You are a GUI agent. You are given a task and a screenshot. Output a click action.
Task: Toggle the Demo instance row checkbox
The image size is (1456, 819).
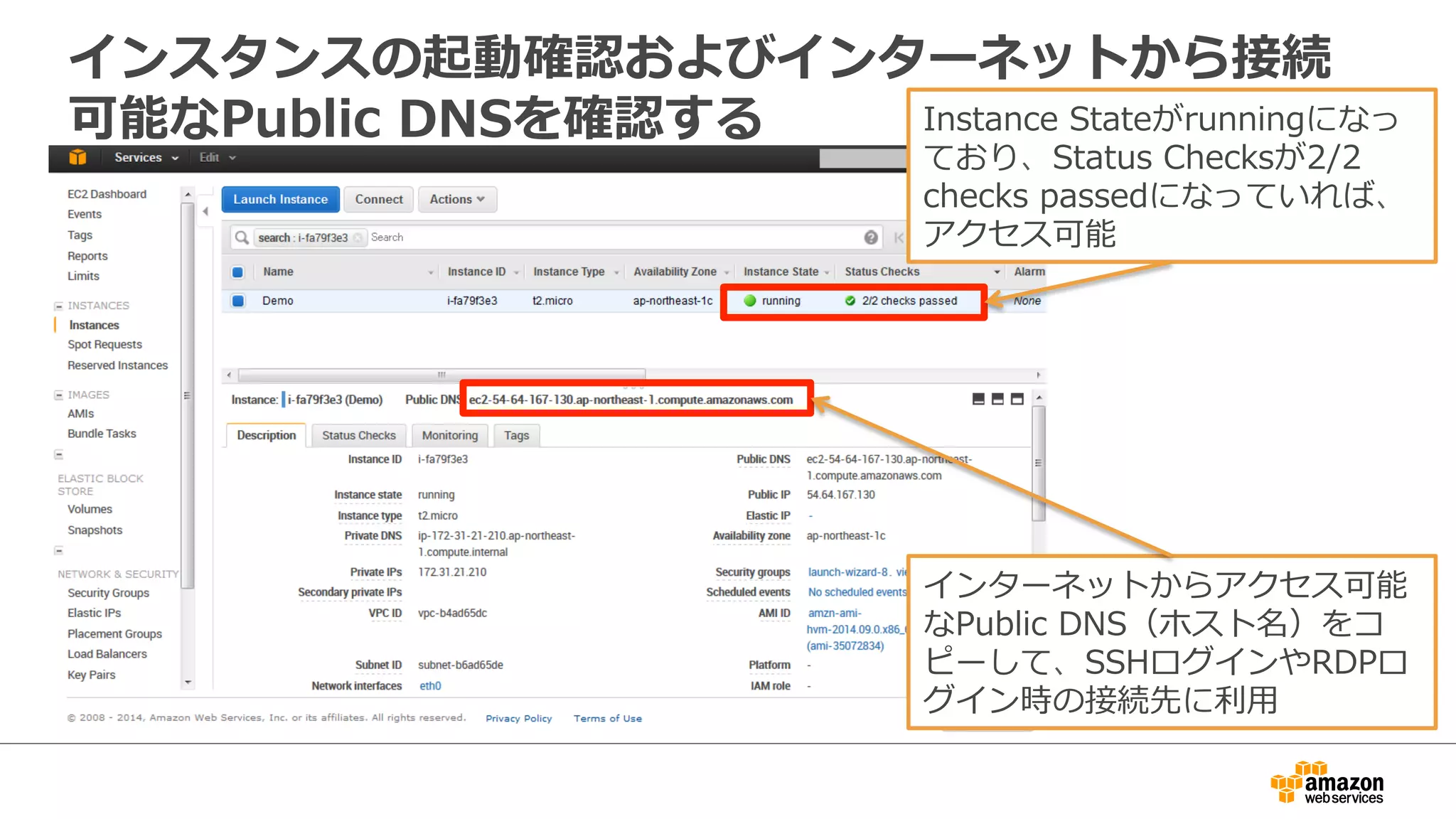click(x=237, y=301)
